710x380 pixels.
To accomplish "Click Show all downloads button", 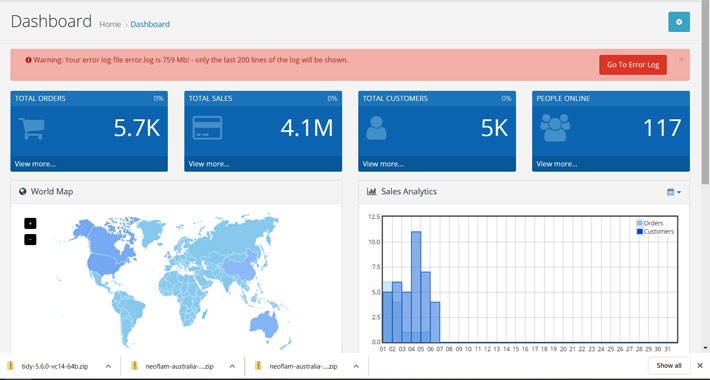I will coord(669,366).
